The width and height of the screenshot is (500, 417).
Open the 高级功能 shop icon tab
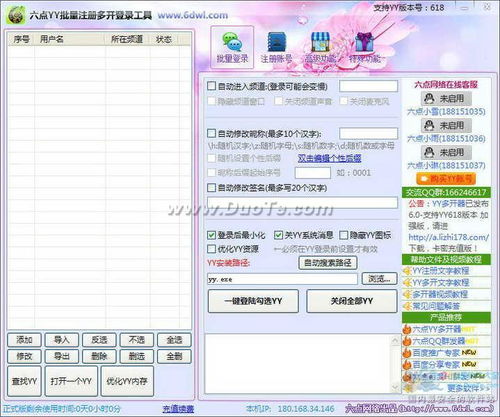[320, 48]
